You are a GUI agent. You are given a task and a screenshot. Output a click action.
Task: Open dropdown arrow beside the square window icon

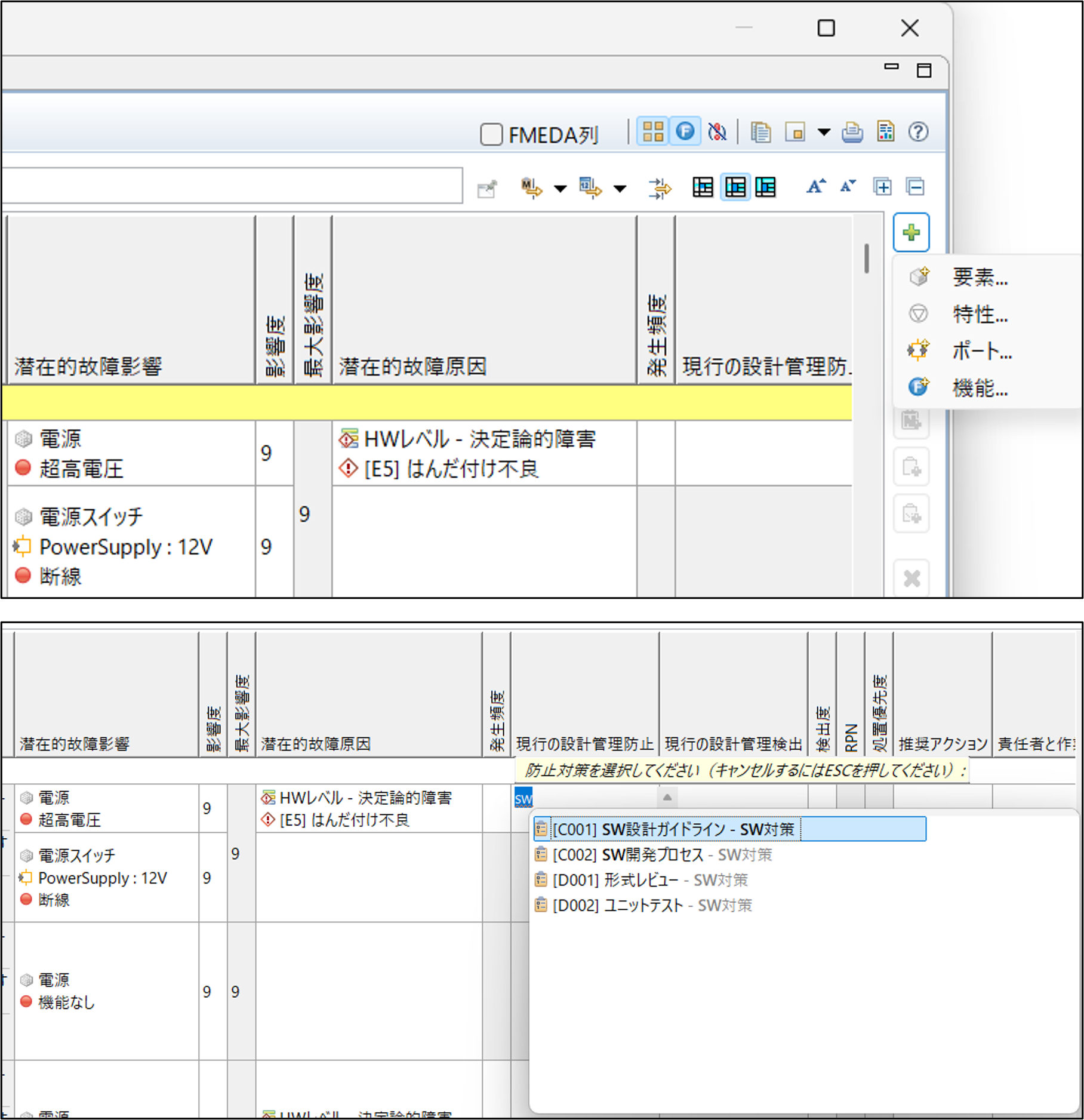click(x=824, y=133)
